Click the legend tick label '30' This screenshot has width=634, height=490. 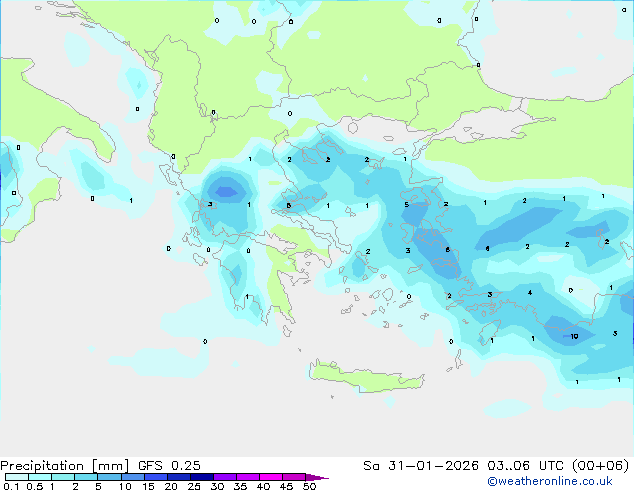click(217, 486)
